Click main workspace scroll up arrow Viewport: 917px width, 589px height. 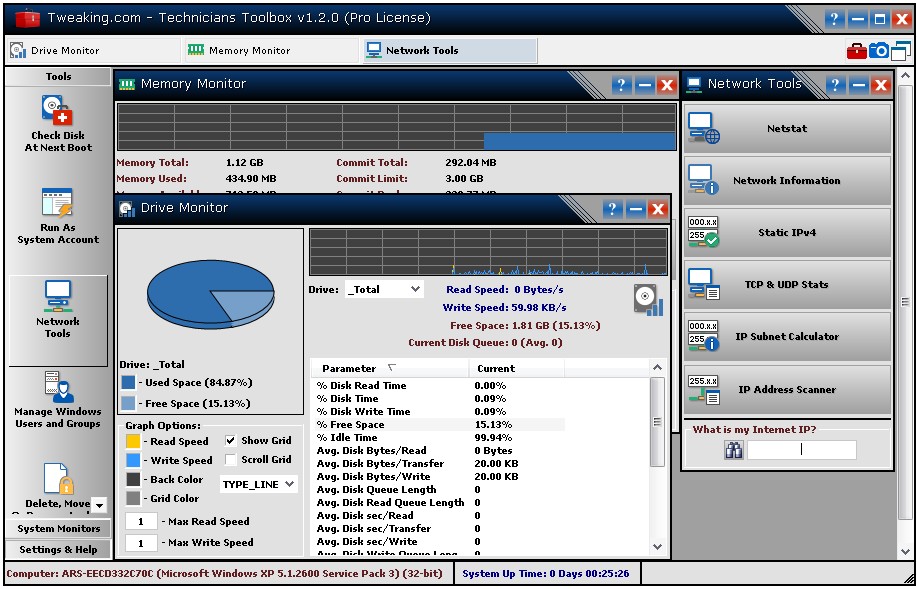pyautogui.click(x=905, y=76)
